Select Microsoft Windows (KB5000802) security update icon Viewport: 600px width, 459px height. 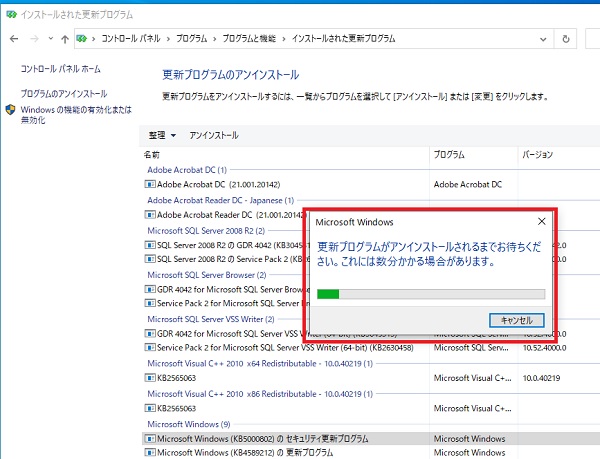click(x=150, y=438)
